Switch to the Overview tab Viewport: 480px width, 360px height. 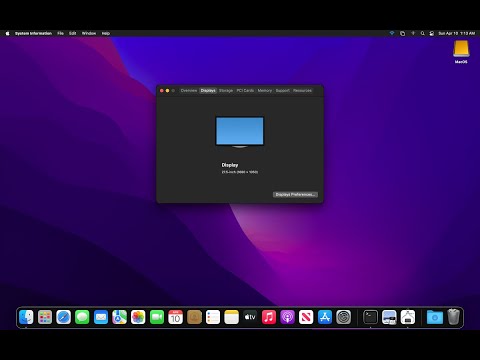coord(189,90)
